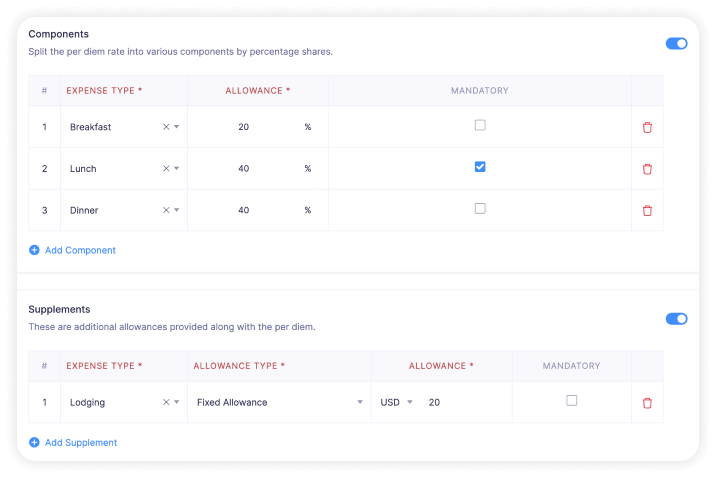Uncheck the Mandatory box for Lunch
Screen dimensions: 716x478
pos(480,167)
